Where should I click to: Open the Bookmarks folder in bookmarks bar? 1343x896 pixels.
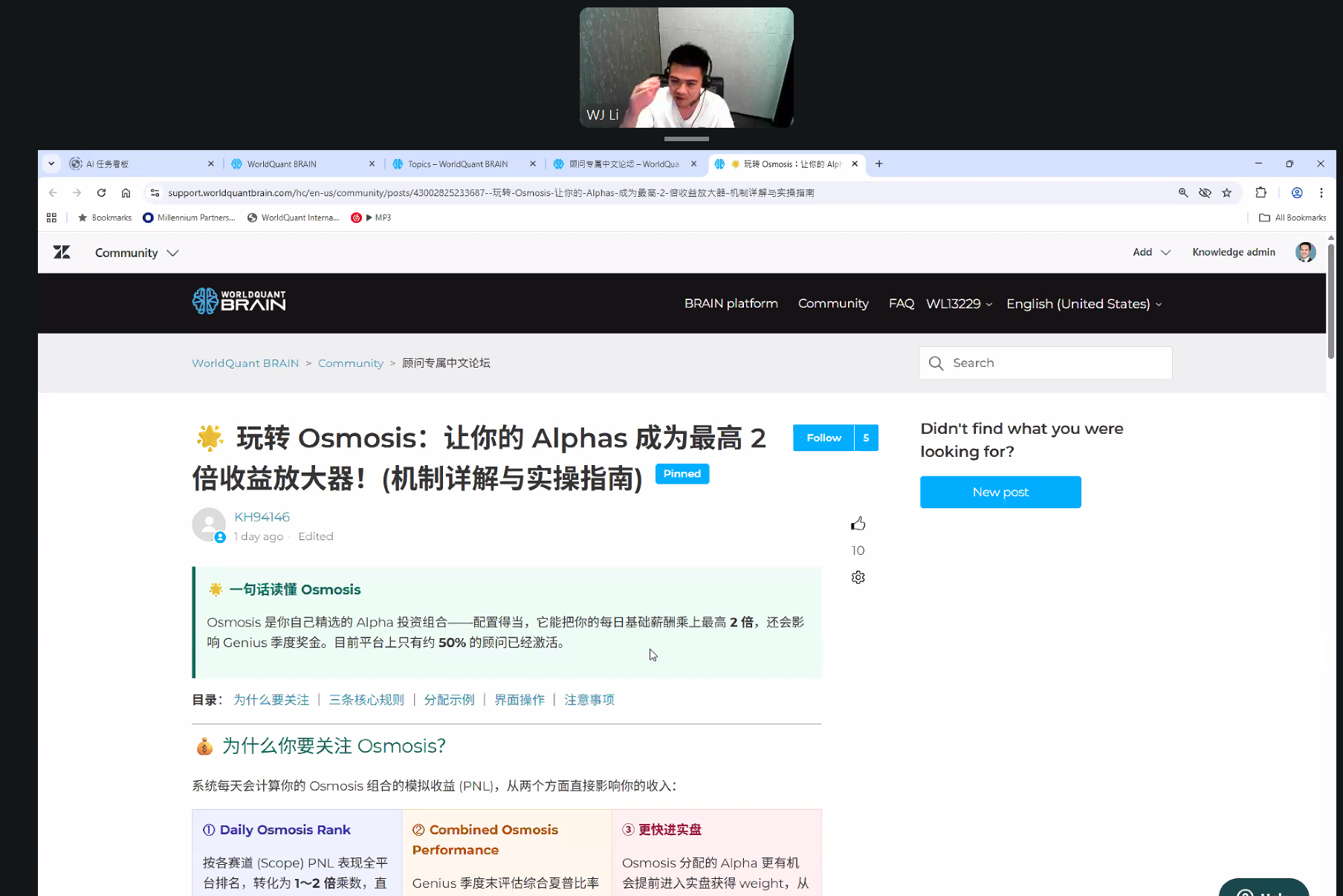[x=105, y=218]
